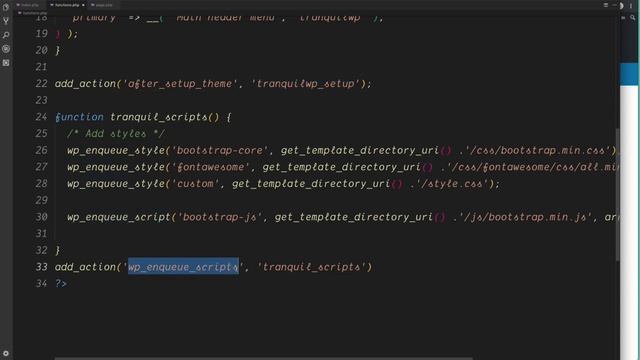This screenshot has width=640, height=360.
Task: Click closing brace on line 20
Action: (x=58, y=50)
